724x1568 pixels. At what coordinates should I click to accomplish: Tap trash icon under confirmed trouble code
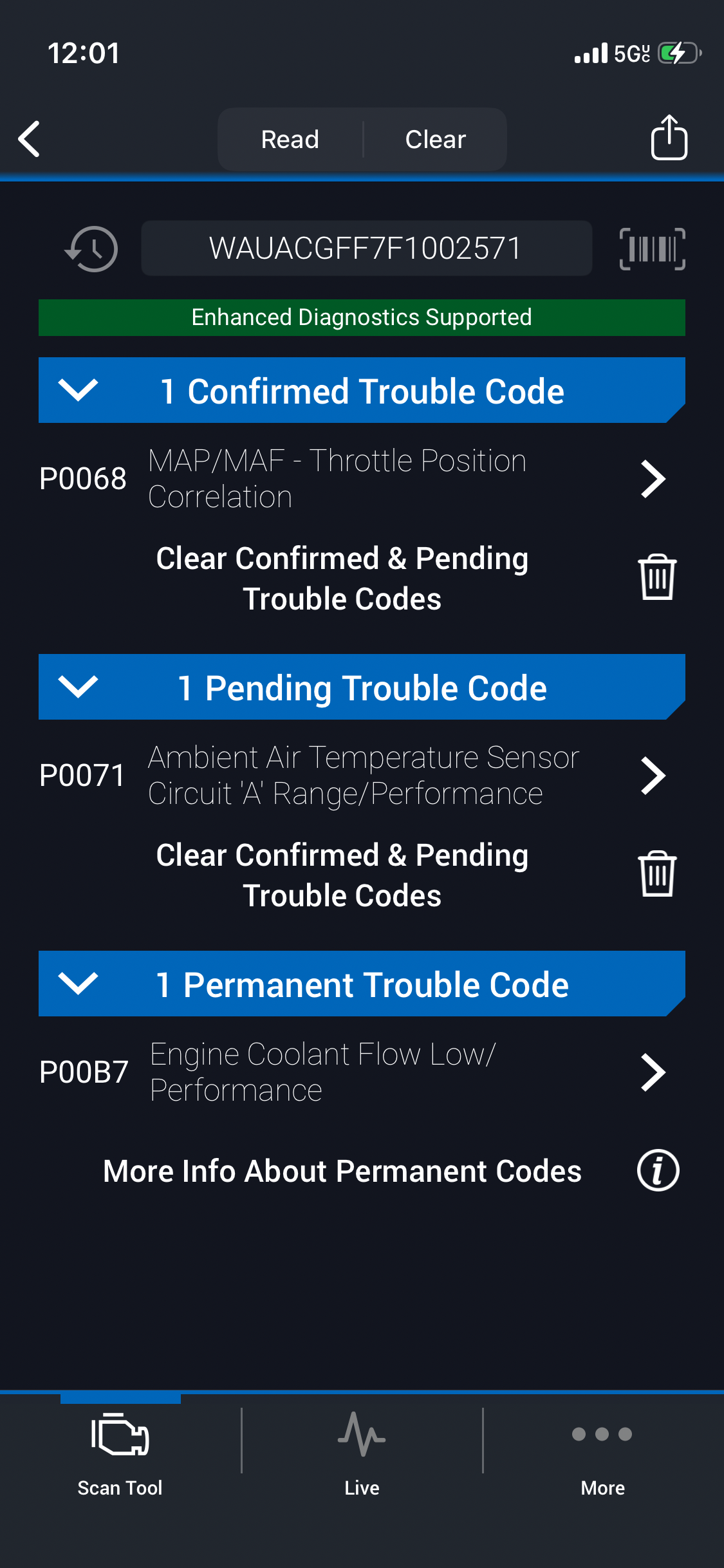tap(657, 577)
